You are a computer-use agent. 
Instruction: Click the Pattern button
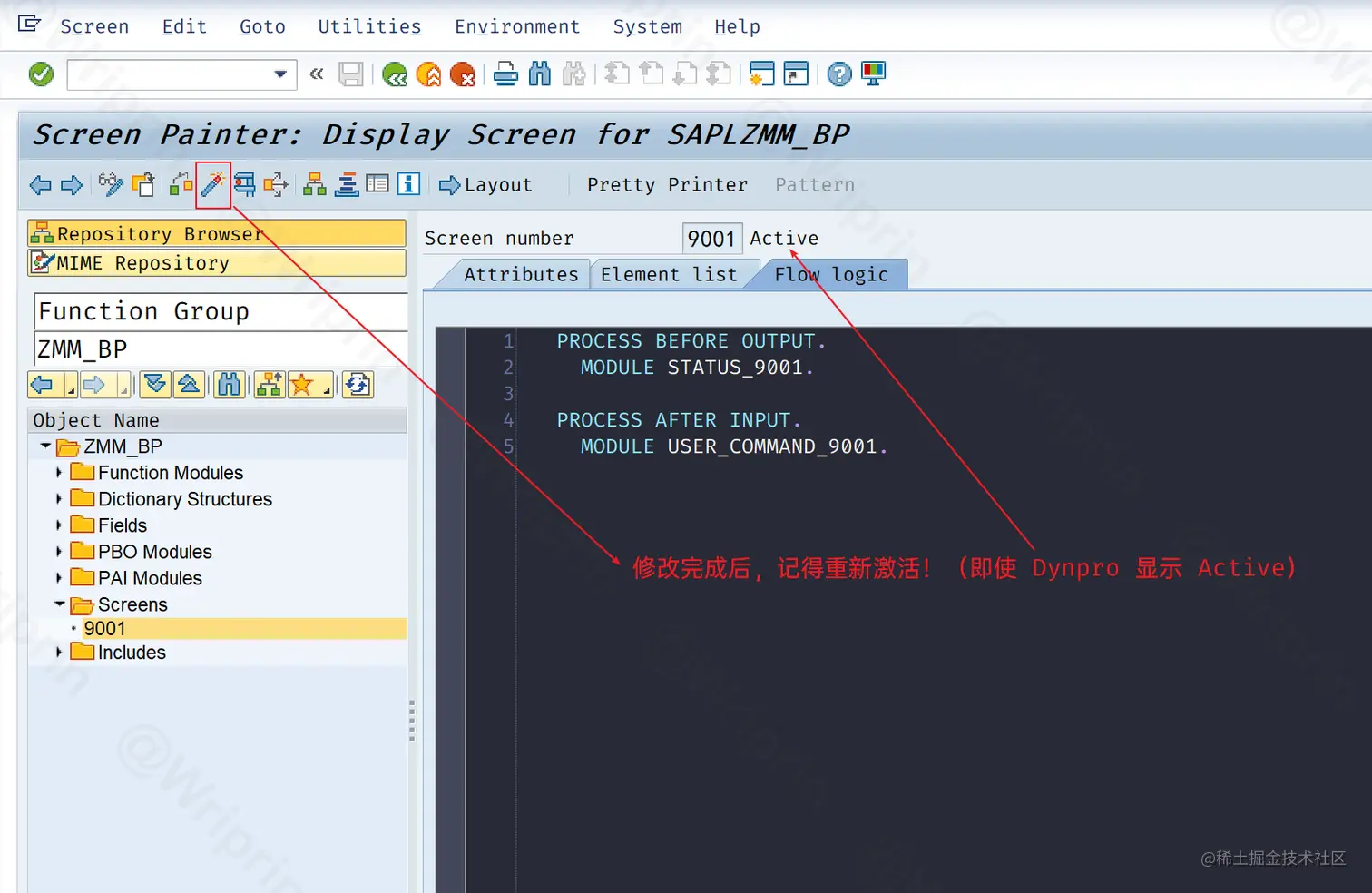[x=815, y=185]
